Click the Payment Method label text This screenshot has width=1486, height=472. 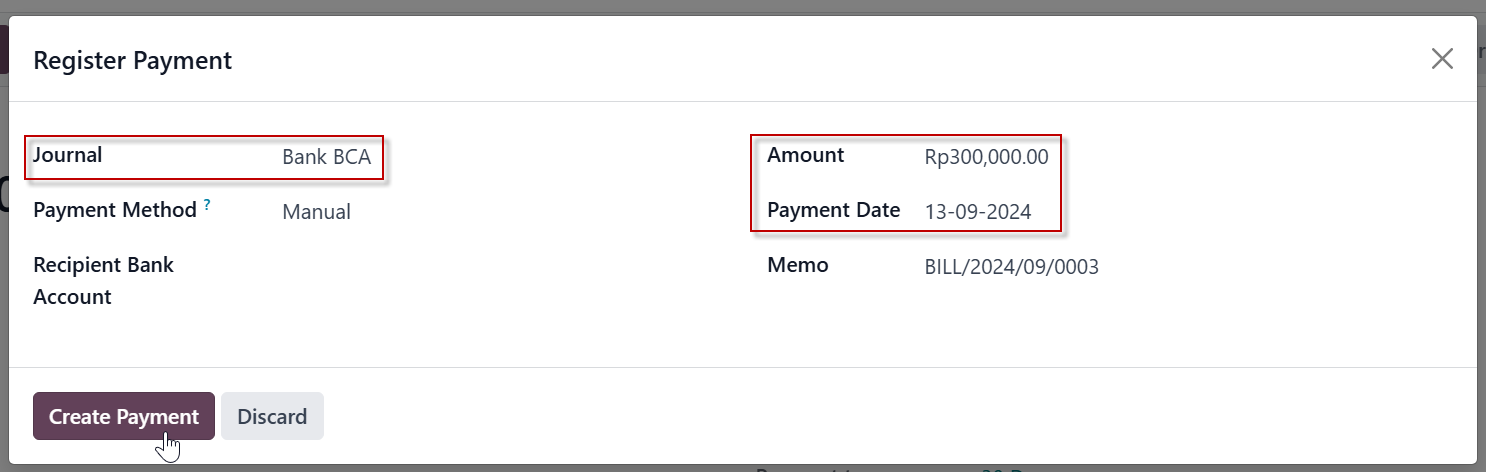click(115, 210)
